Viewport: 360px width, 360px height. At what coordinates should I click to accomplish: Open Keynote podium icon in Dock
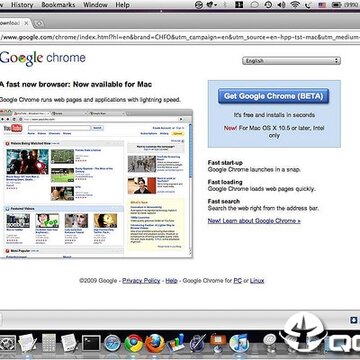[218, 343]
